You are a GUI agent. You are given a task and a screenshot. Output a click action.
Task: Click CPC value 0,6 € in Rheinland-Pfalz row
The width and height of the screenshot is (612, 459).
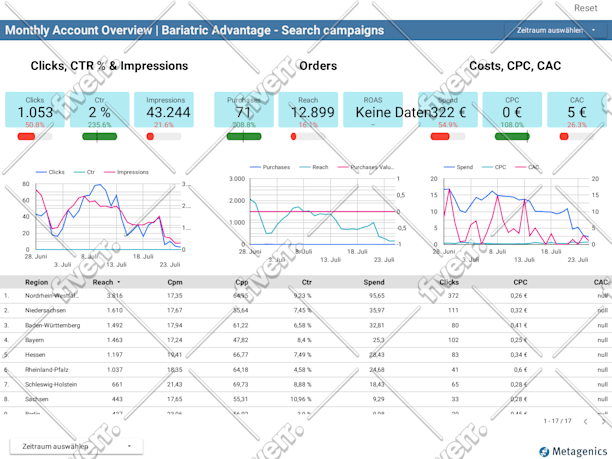tap(520, 370)
